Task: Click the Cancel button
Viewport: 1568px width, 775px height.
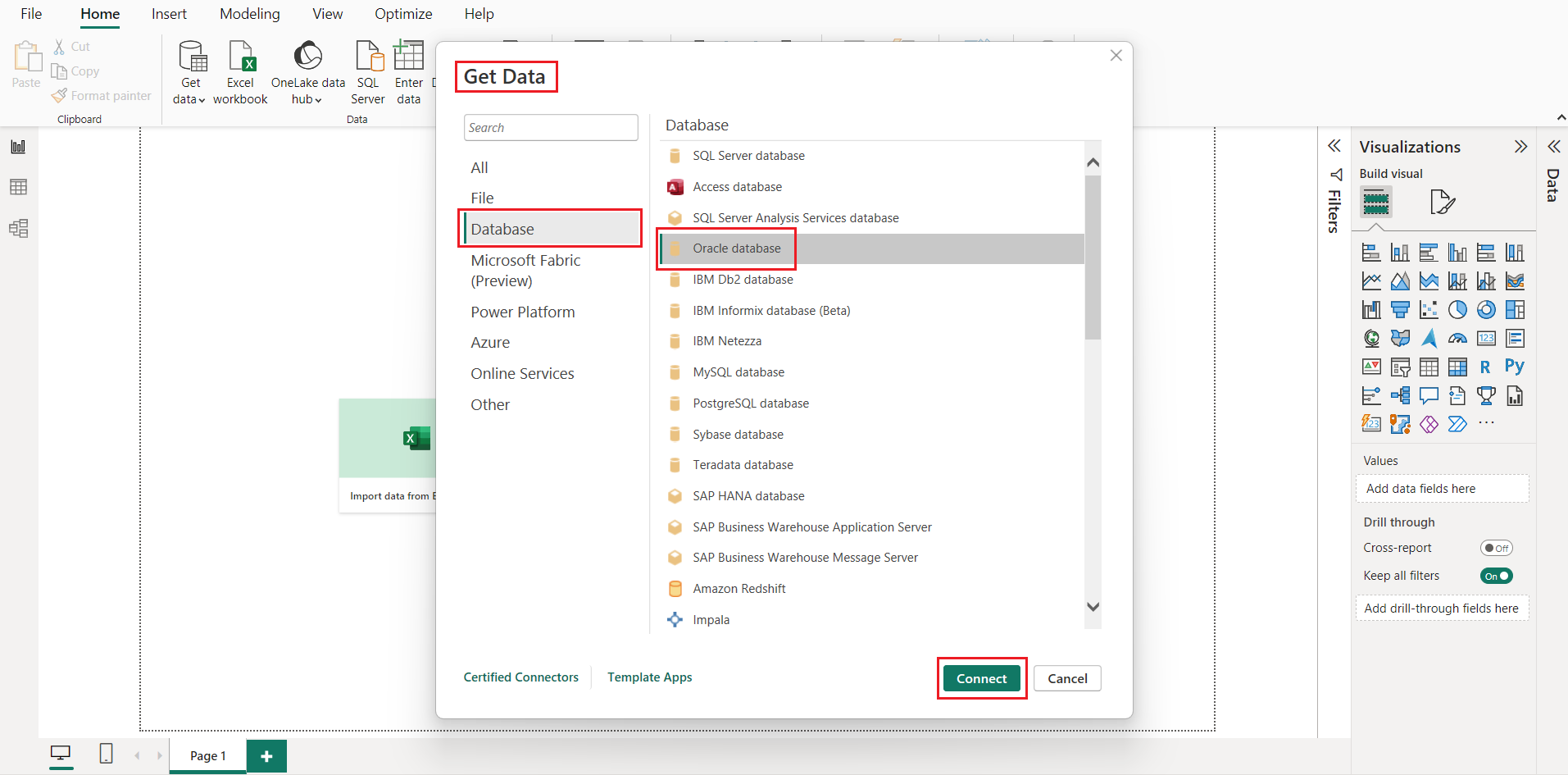Action: pos(1067,678)
